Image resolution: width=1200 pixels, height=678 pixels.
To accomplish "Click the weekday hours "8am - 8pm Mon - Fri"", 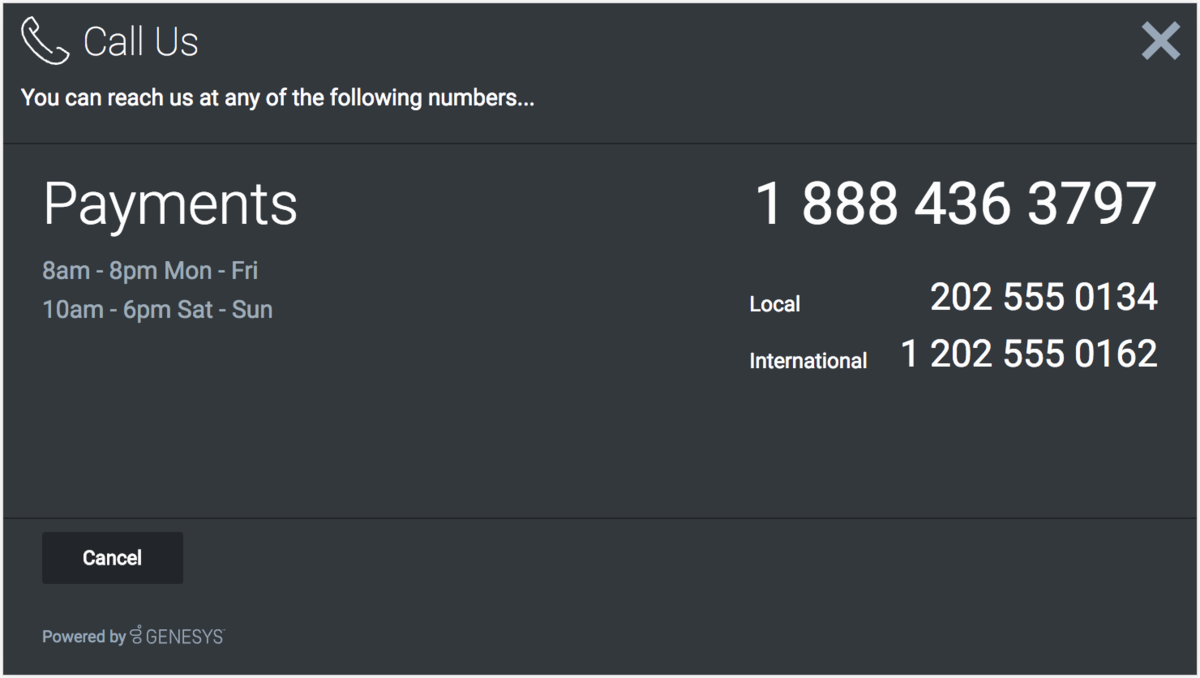I will (150, 271).
